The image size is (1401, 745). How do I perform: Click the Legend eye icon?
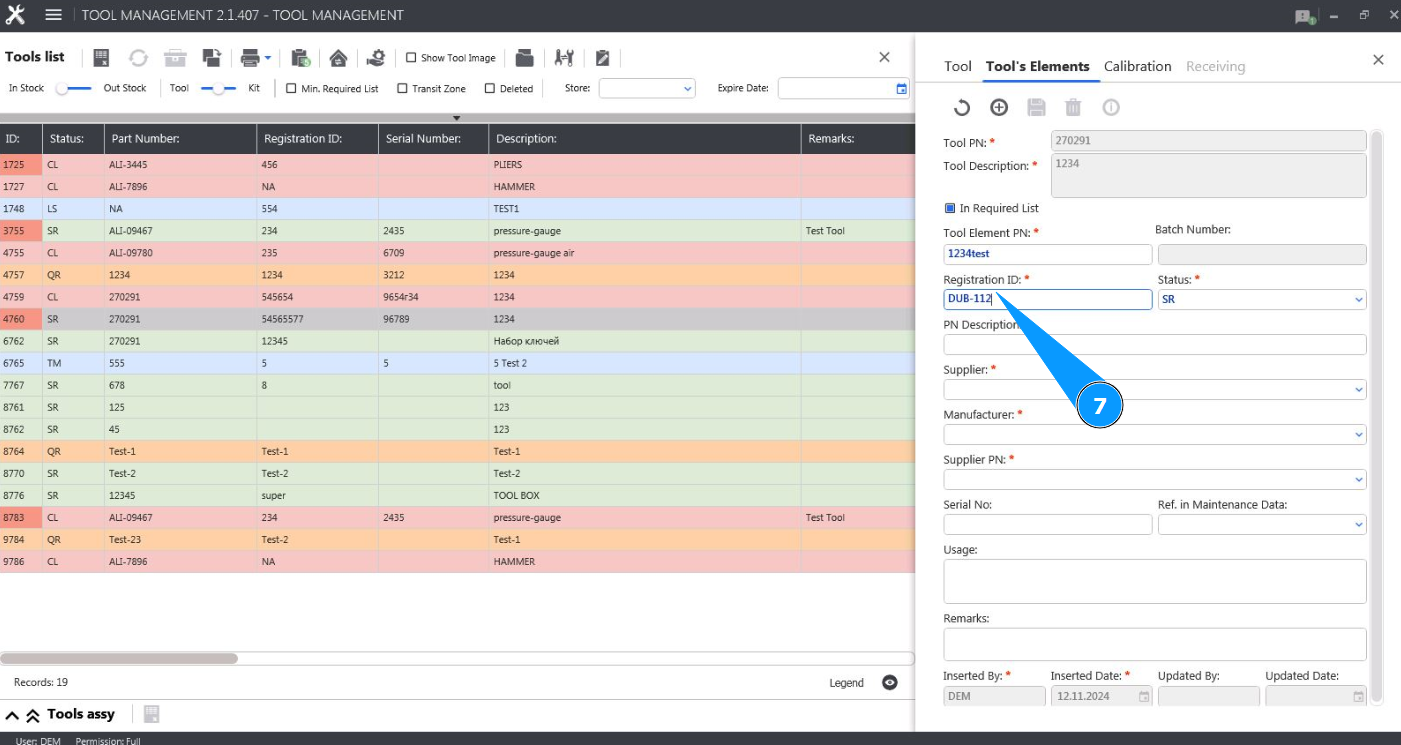coord(890,683)
